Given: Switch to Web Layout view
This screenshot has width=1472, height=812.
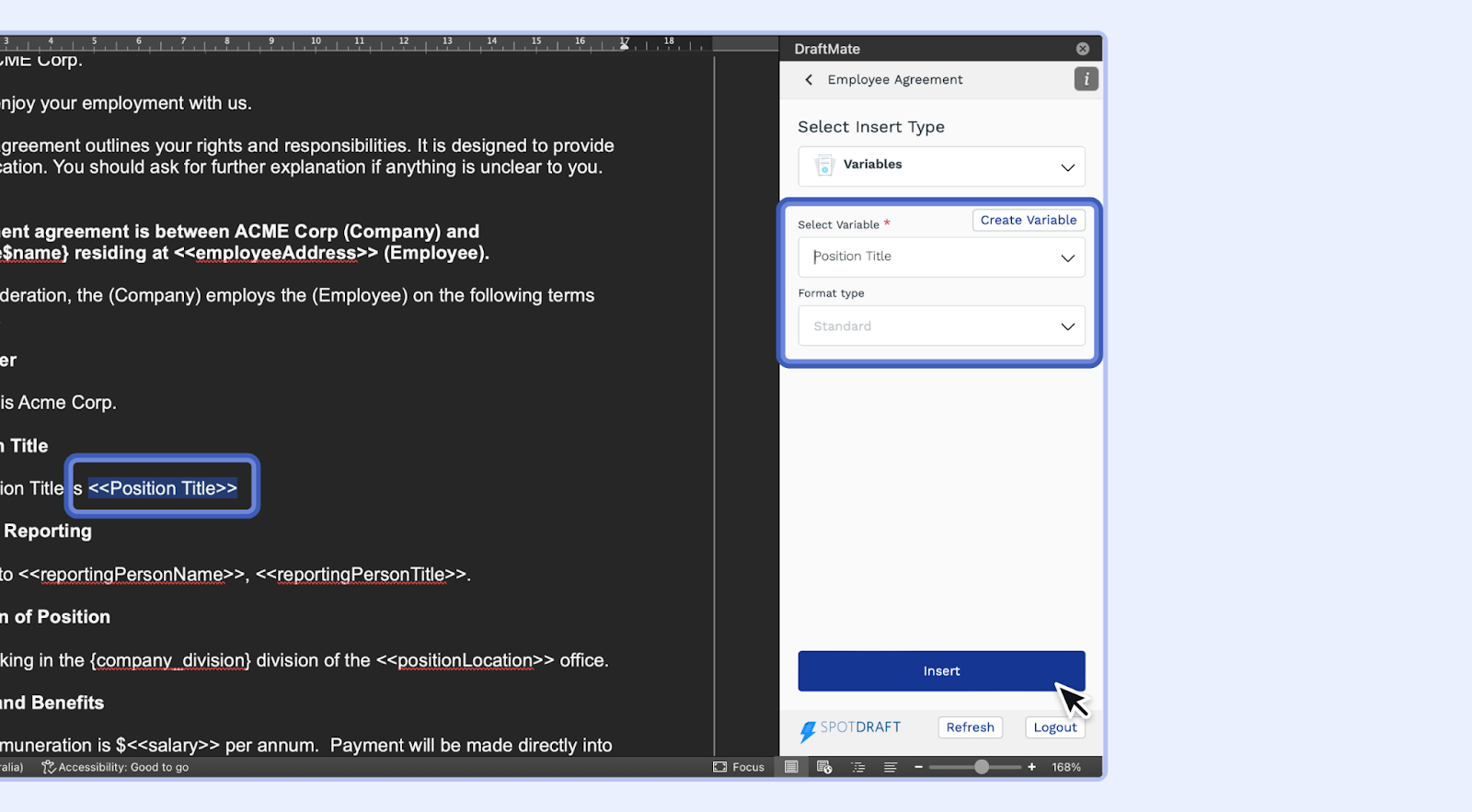Looking at the screenshot, I should (x=824, y=767).
